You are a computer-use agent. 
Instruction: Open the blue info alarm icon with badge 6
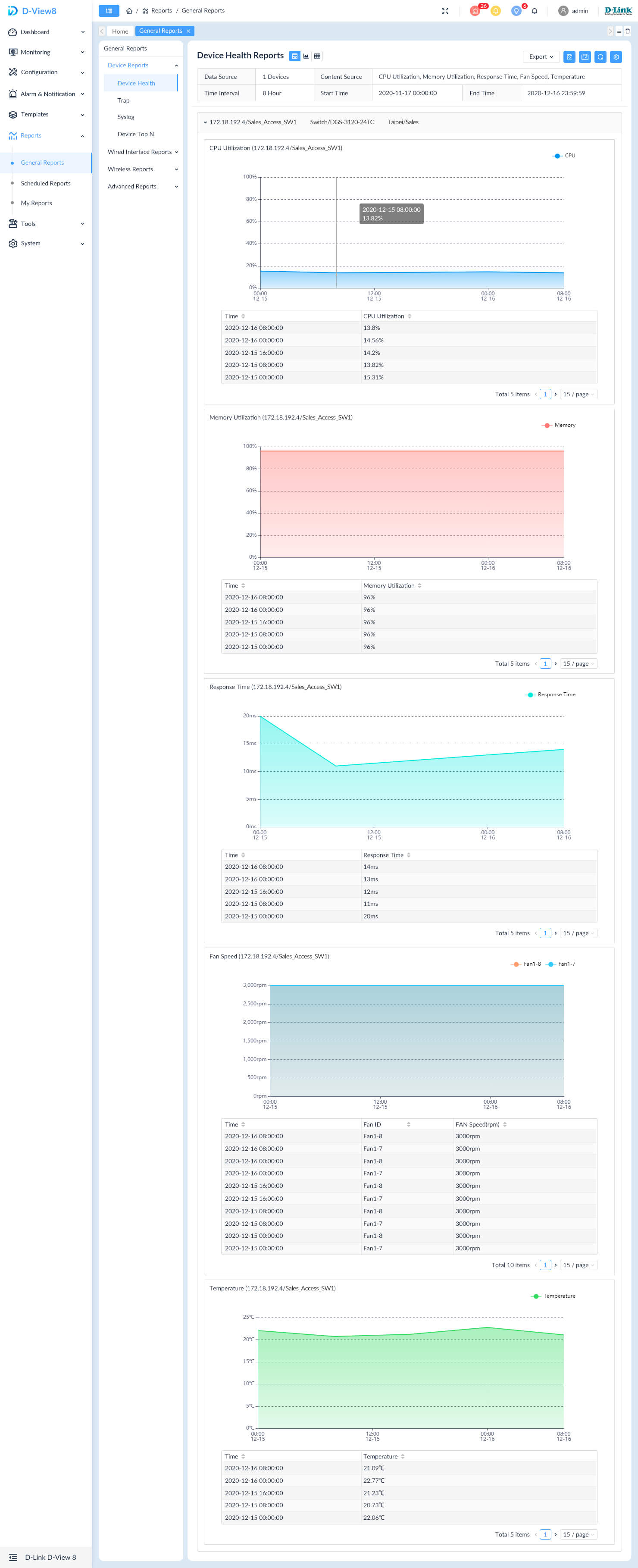(516, 11)
